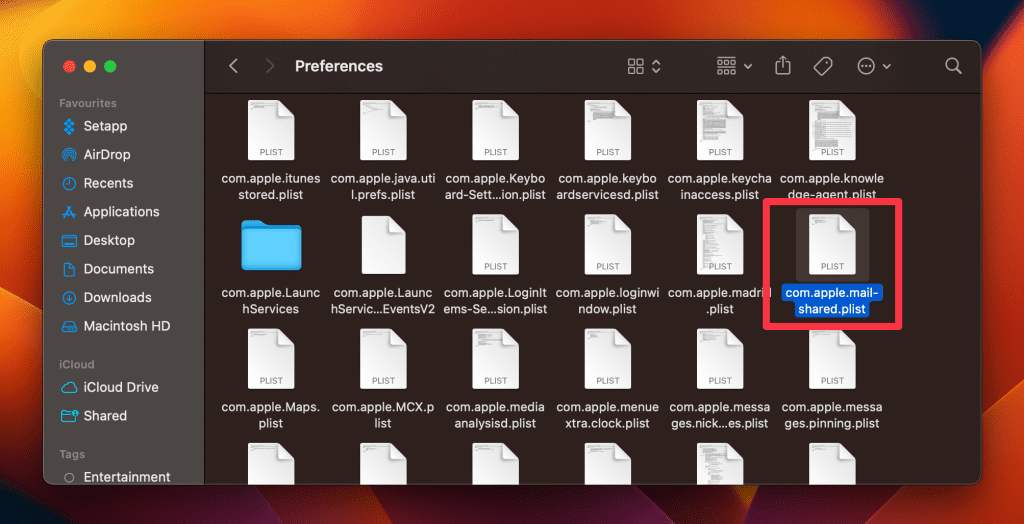Click the com.apple.loginwindow.plist filename label
Viewport: 1024px width, 524px height.
click(x=608, y=301)
